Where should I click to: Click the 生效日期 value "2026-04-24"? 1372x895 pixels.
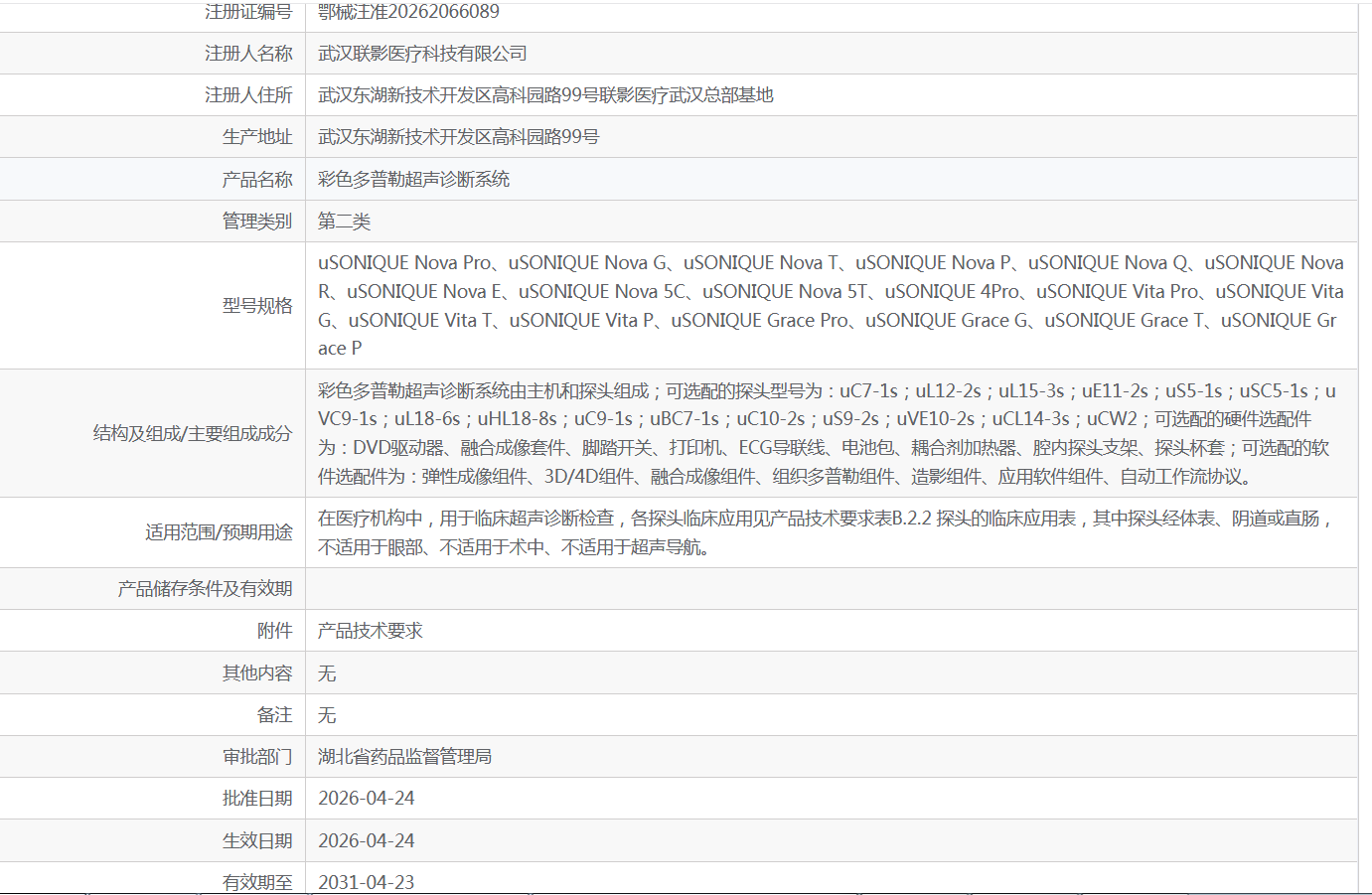pyautogui.click(x=367, y=841)
